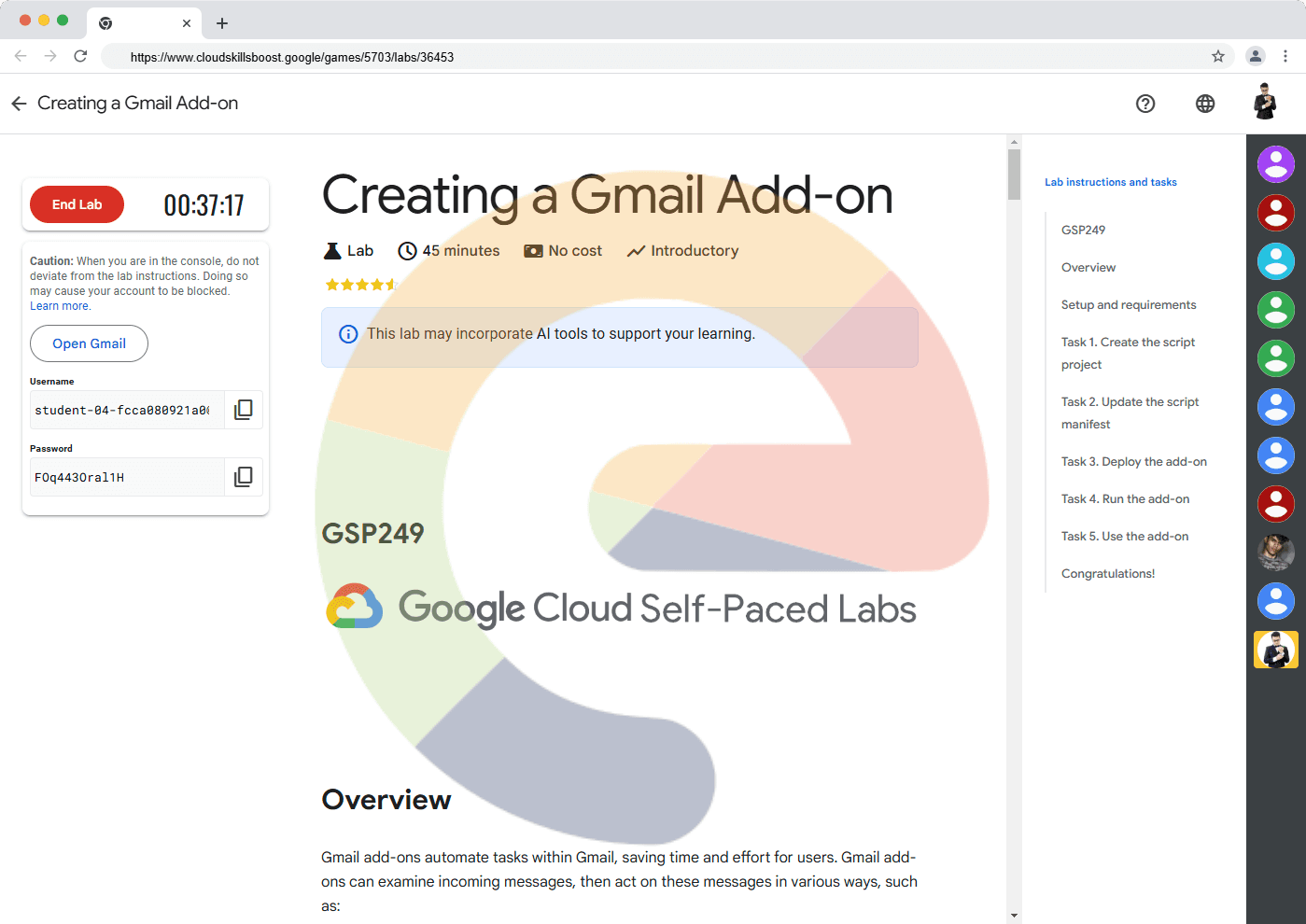Viewport: 1306px width, 924px height.
Task: Open the language globe icon
Action: 1205,104
